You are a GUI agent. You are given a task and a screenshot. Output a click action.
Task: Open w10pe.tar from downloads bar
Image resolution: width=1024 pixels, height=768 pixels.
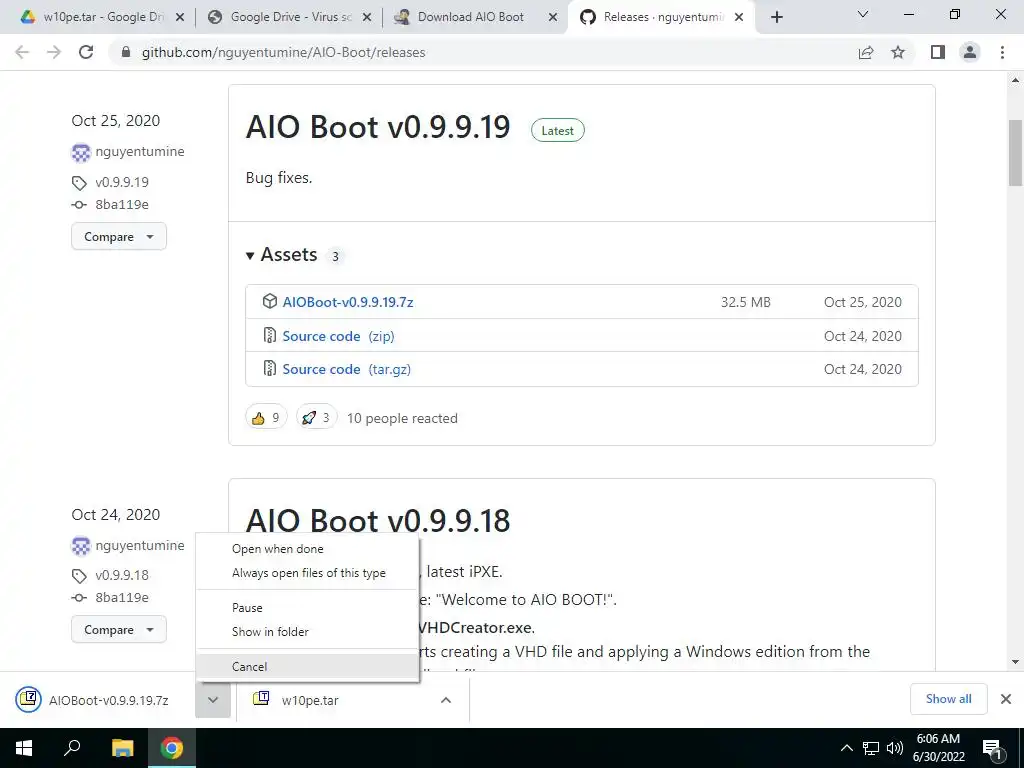click(x=333, y=700)
